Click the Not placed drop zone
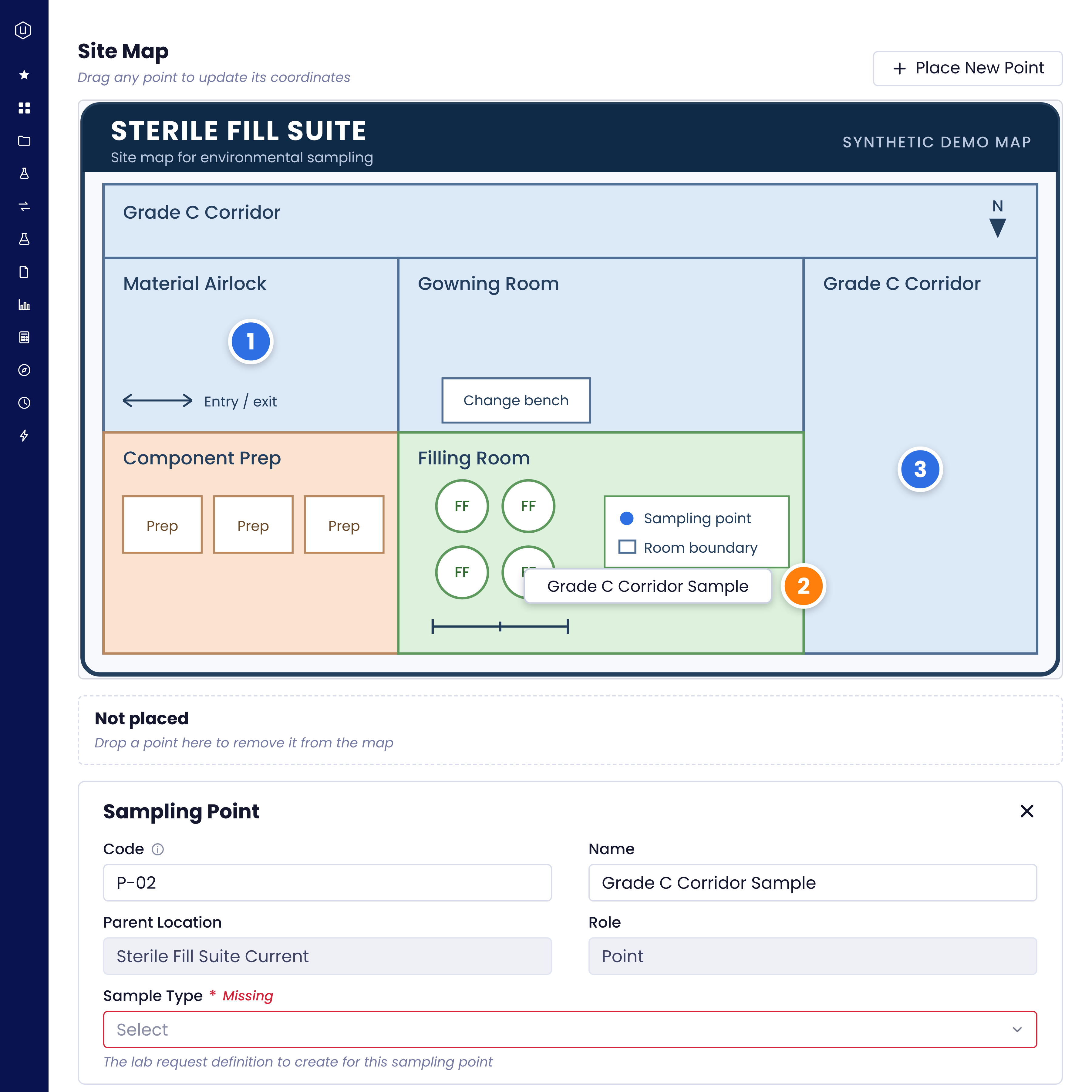The height and width of the screenshot is (1092, 1092). point(570,730)
